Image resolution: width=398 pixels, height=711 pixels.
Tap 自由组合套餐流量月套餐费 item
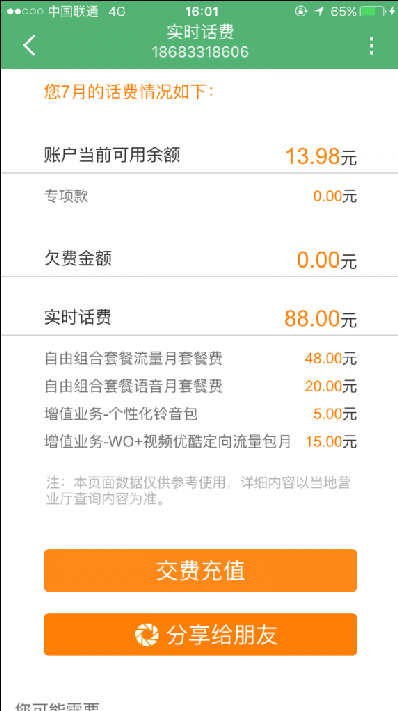click(200, 359)
